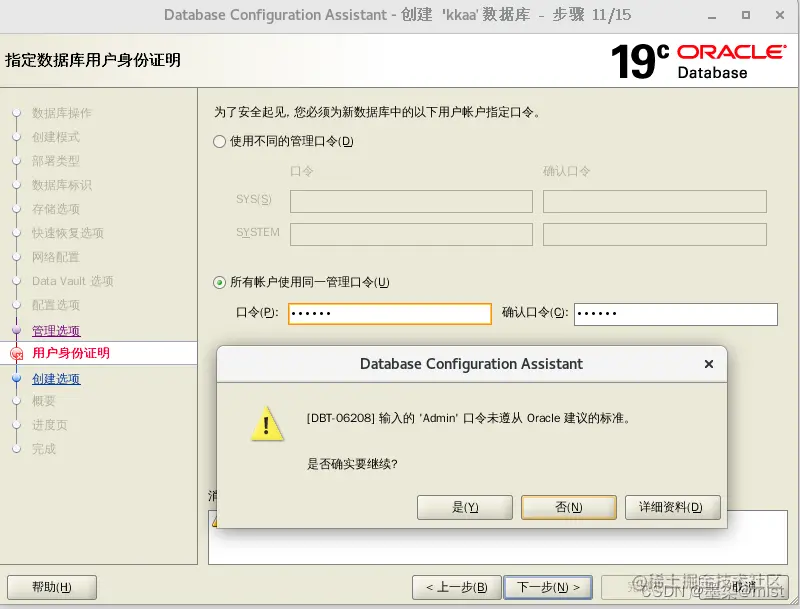Minimize the Database Configuration Assistant window
The width and height of the screenshot is (800, 609).
click(x=712, y=16)
